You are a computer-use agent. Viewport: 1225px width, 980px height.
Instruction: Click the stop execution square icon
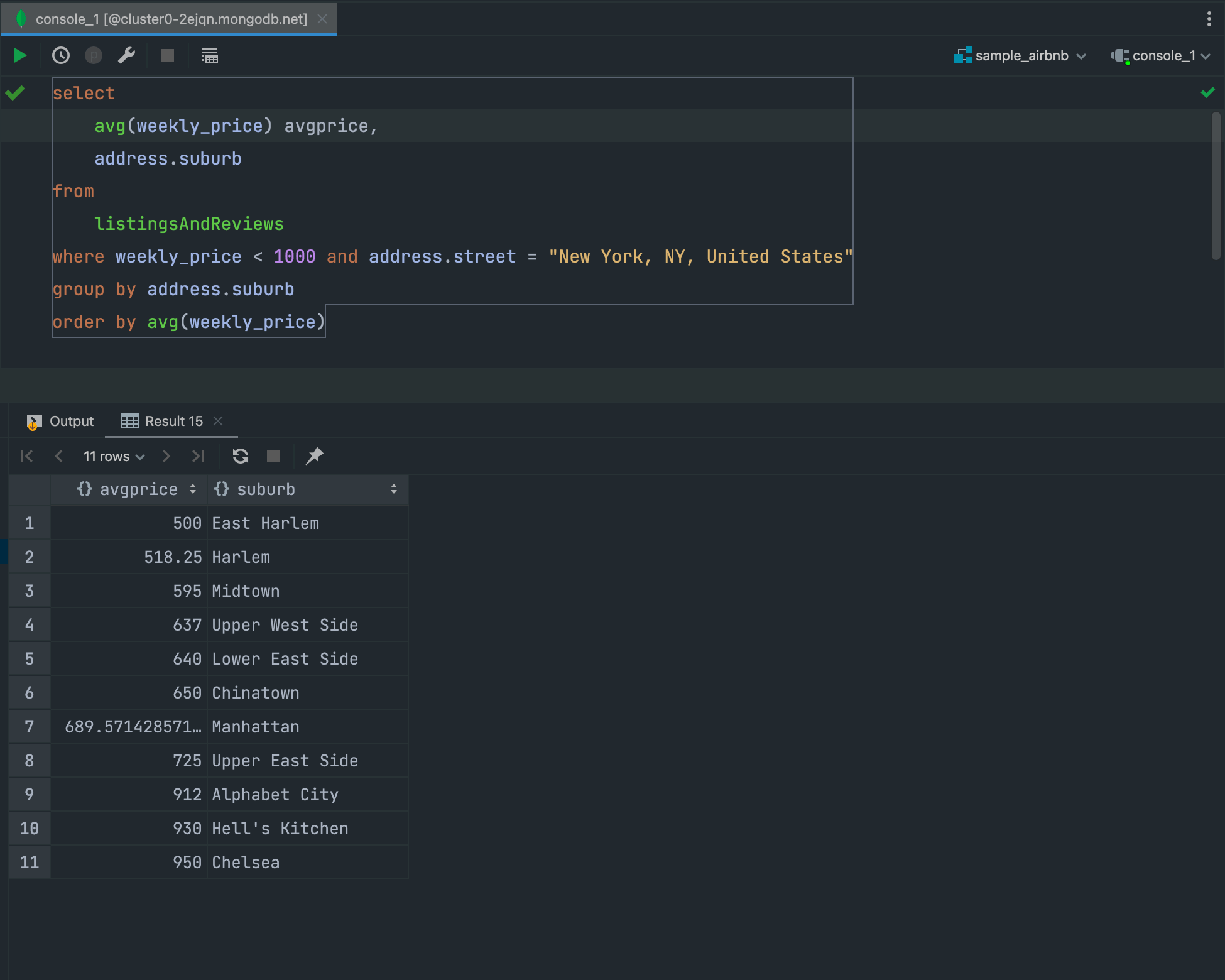pos(167,55)
